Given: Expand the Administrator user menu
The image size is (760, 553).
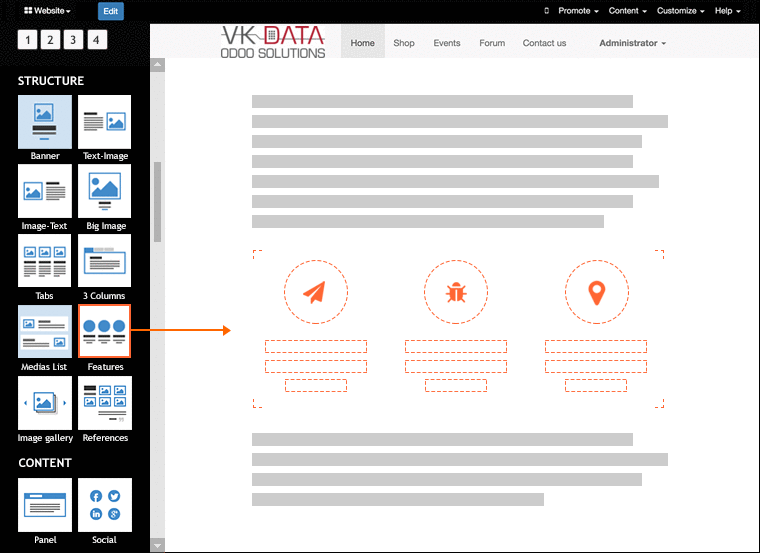Looking at the screenshot, I should (633, 43).
